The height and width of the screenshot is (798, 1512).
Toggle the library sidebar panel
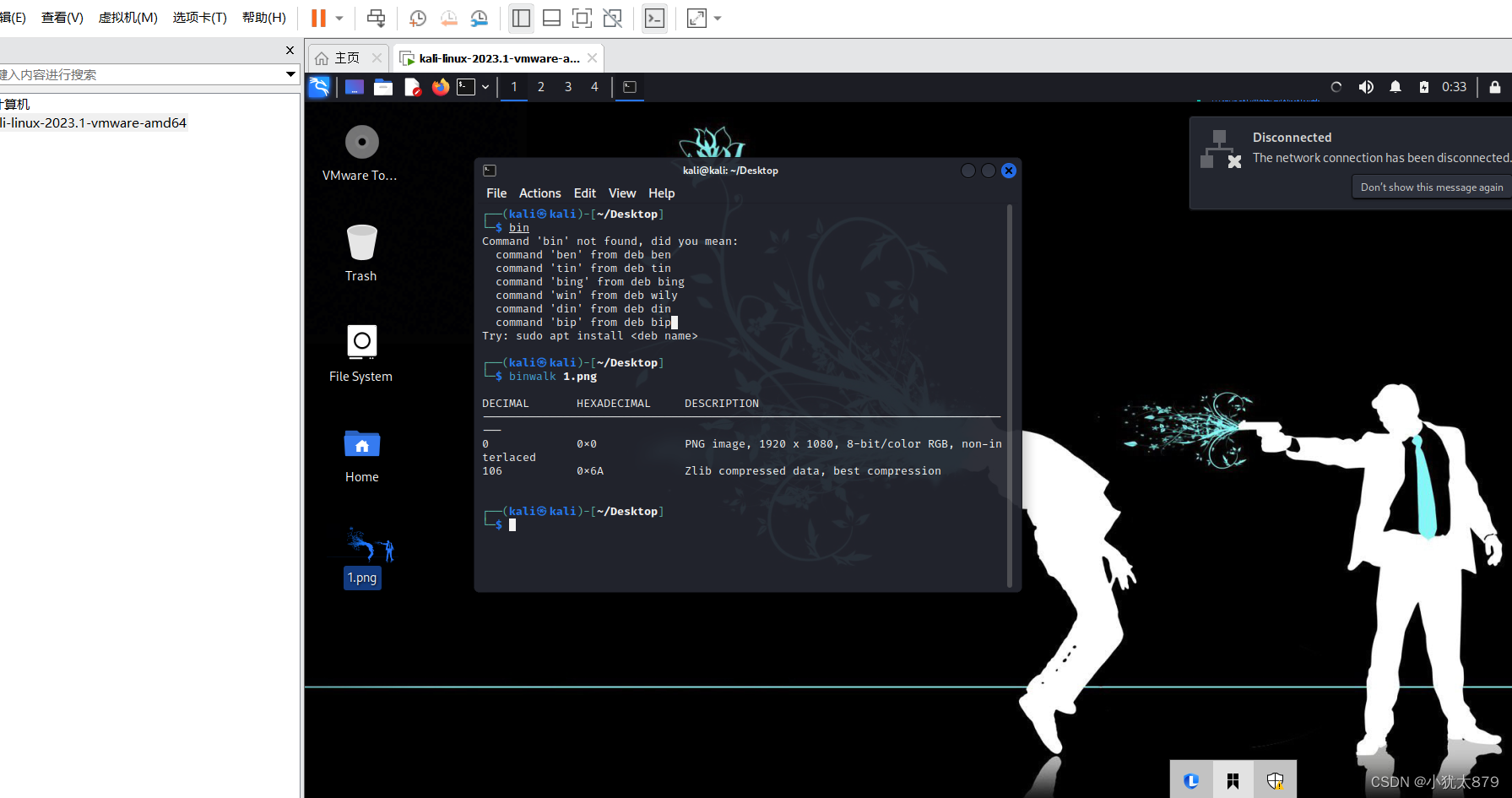pyautogui.click(x=522, y=18)
